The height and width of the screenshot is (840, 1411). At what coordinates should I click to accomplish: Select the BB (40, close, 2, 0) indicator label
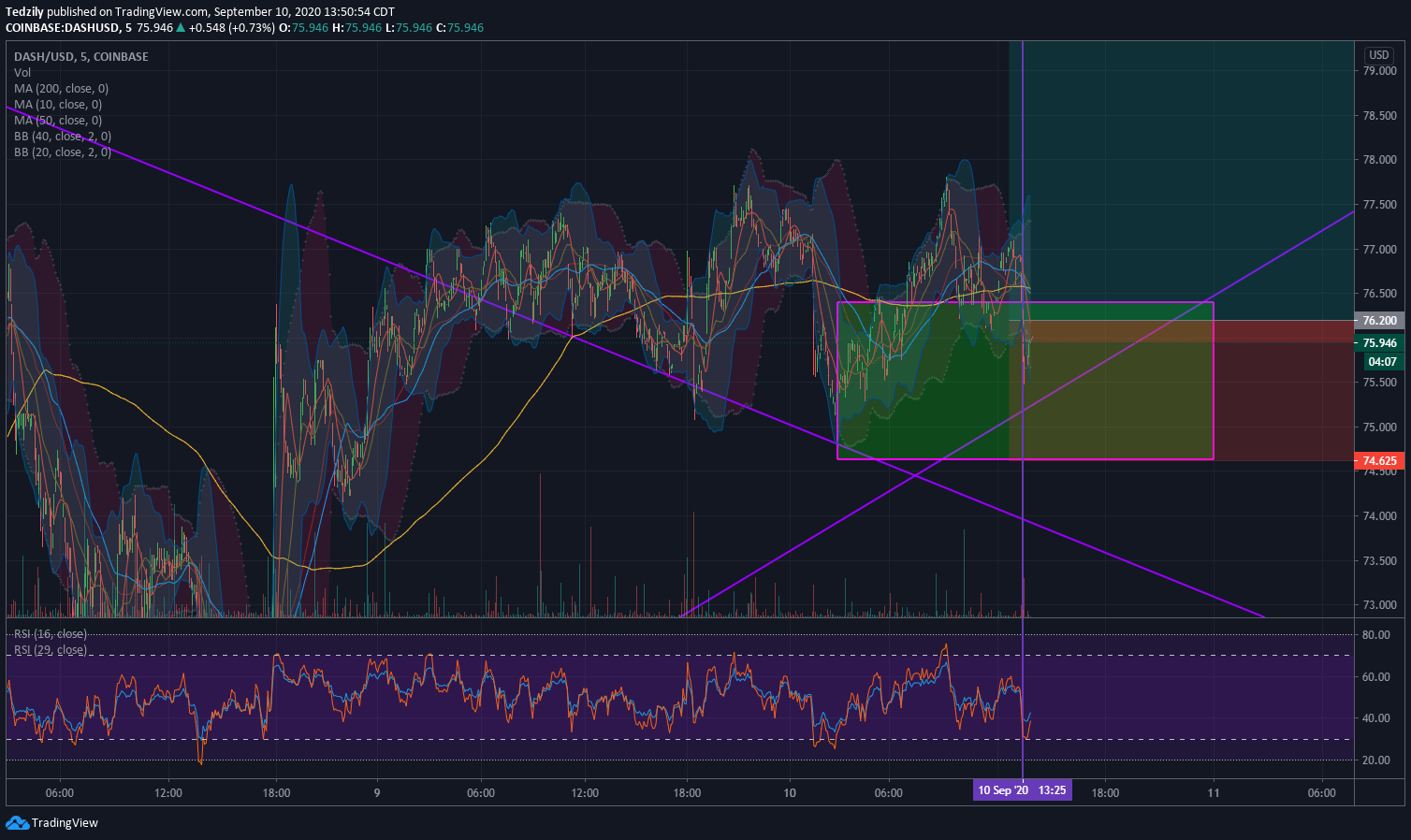click(x=63, y=137)
